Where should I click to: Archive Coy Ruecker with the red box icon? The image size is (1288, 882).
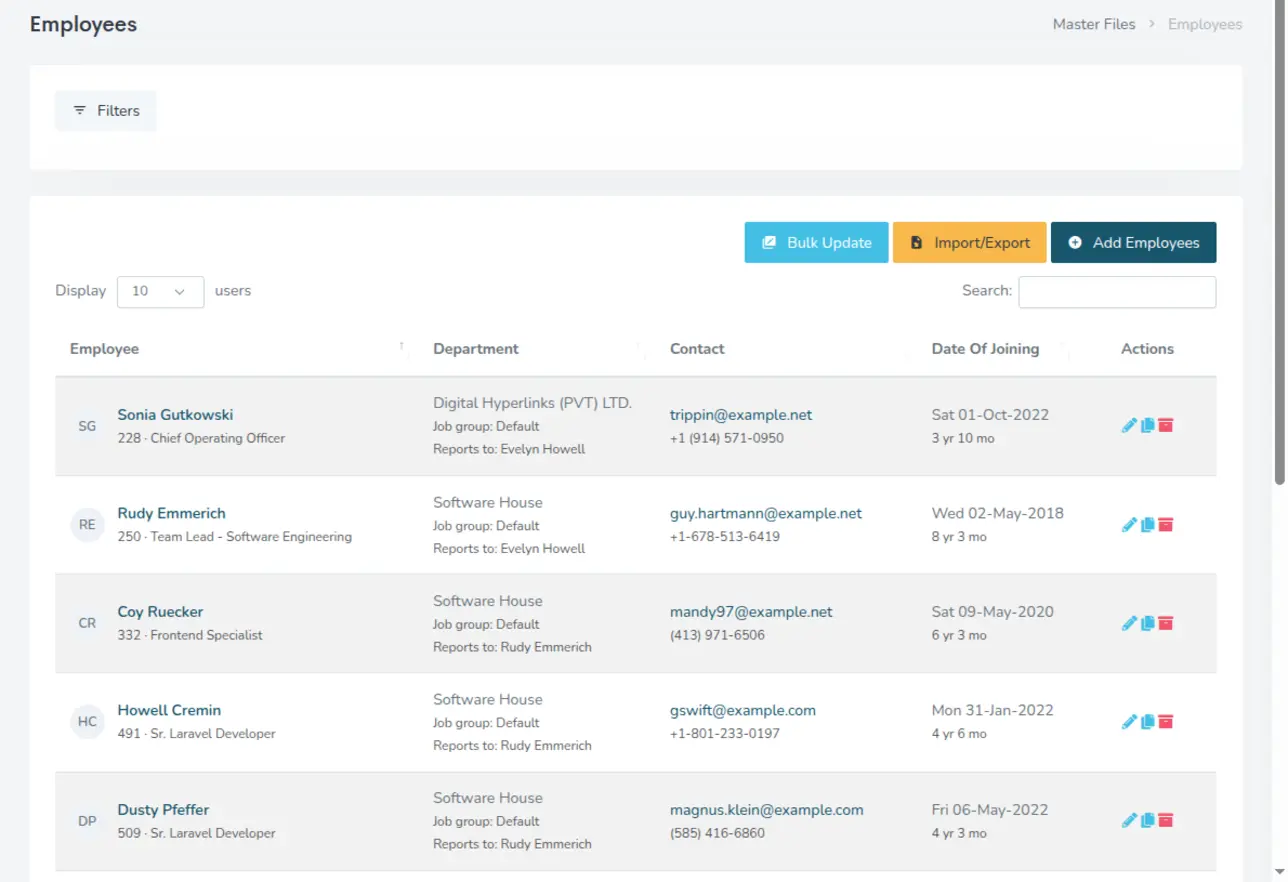point(1166,623)
